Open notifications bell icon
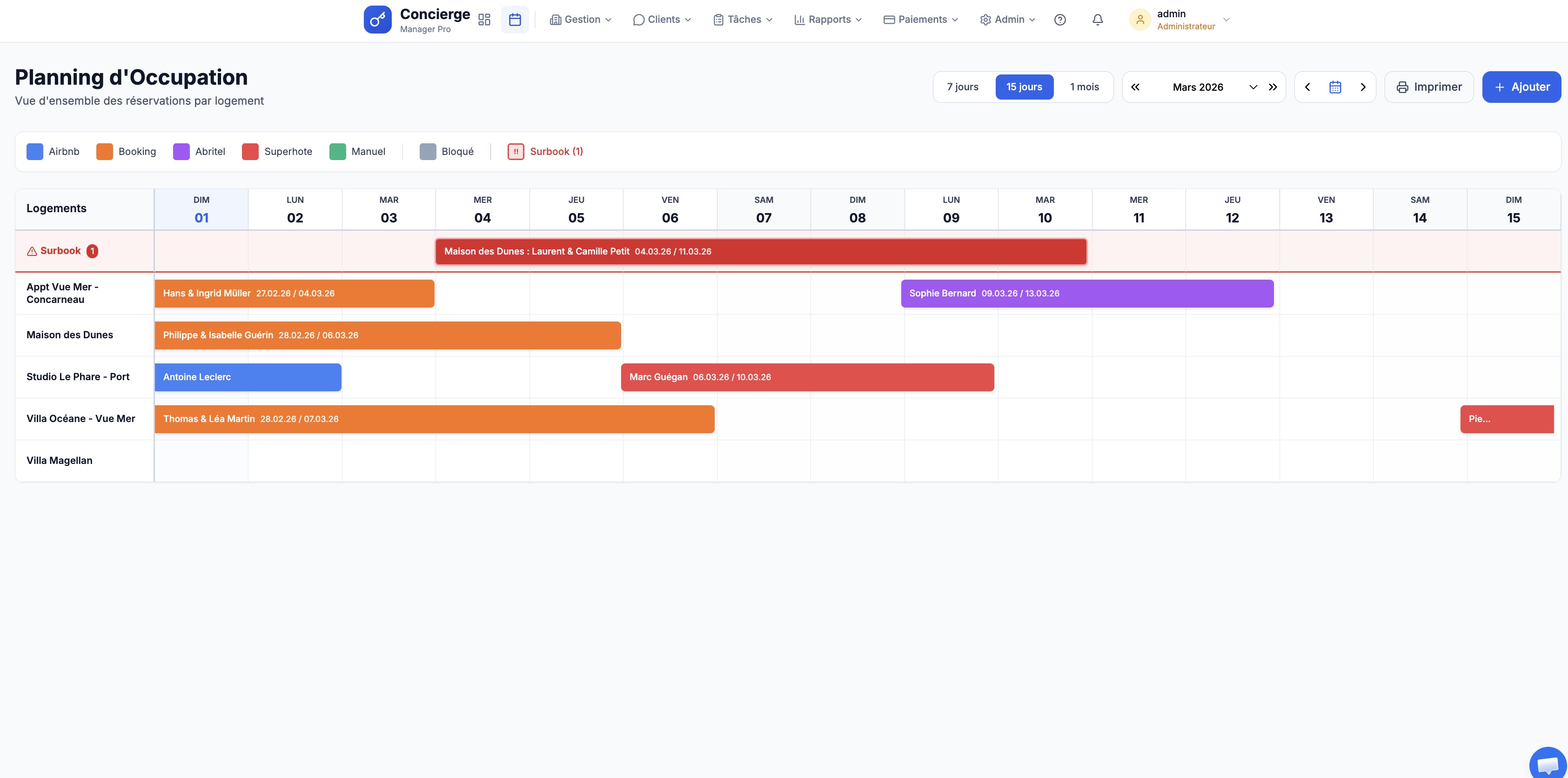Screen dimensions: 1568x778 pyautogui.click(x=1098, y=20)
